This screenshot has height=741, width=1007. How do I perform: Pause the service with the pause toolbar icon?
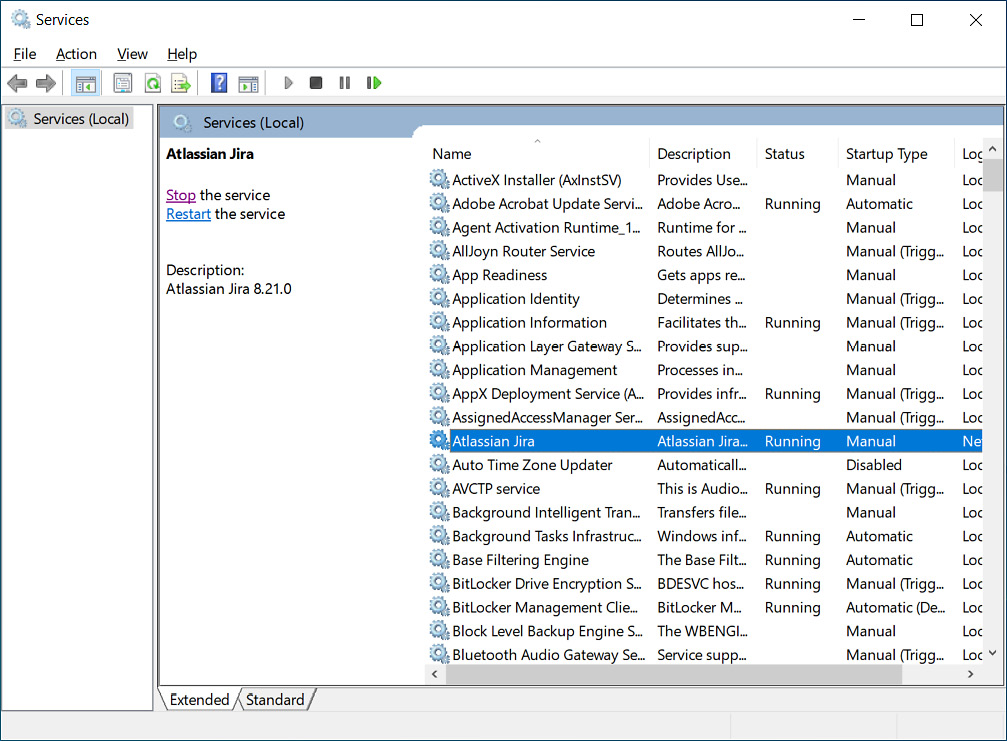[x=344, y=82]
